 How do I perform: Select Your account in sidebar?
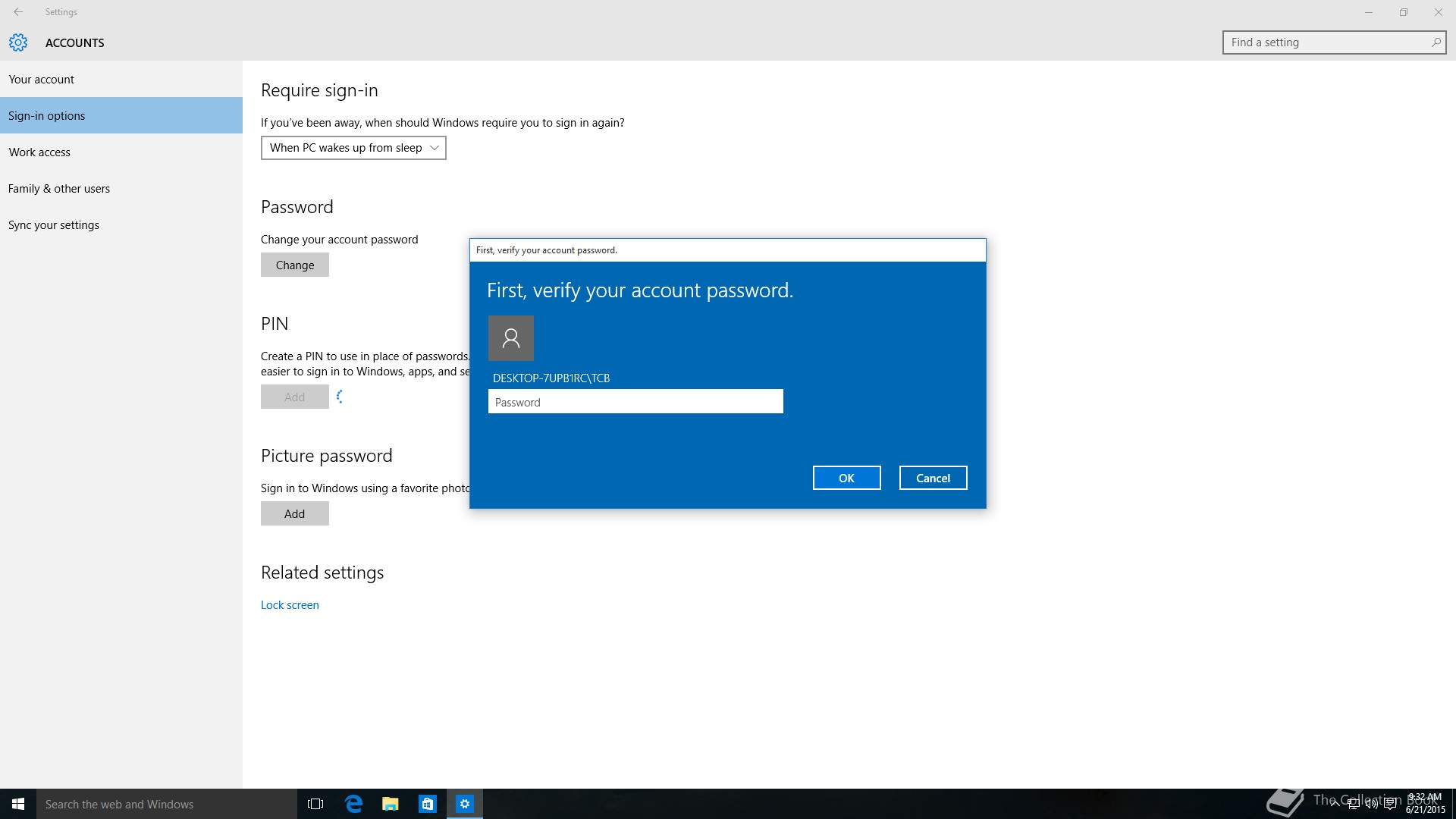click(121, 79)
